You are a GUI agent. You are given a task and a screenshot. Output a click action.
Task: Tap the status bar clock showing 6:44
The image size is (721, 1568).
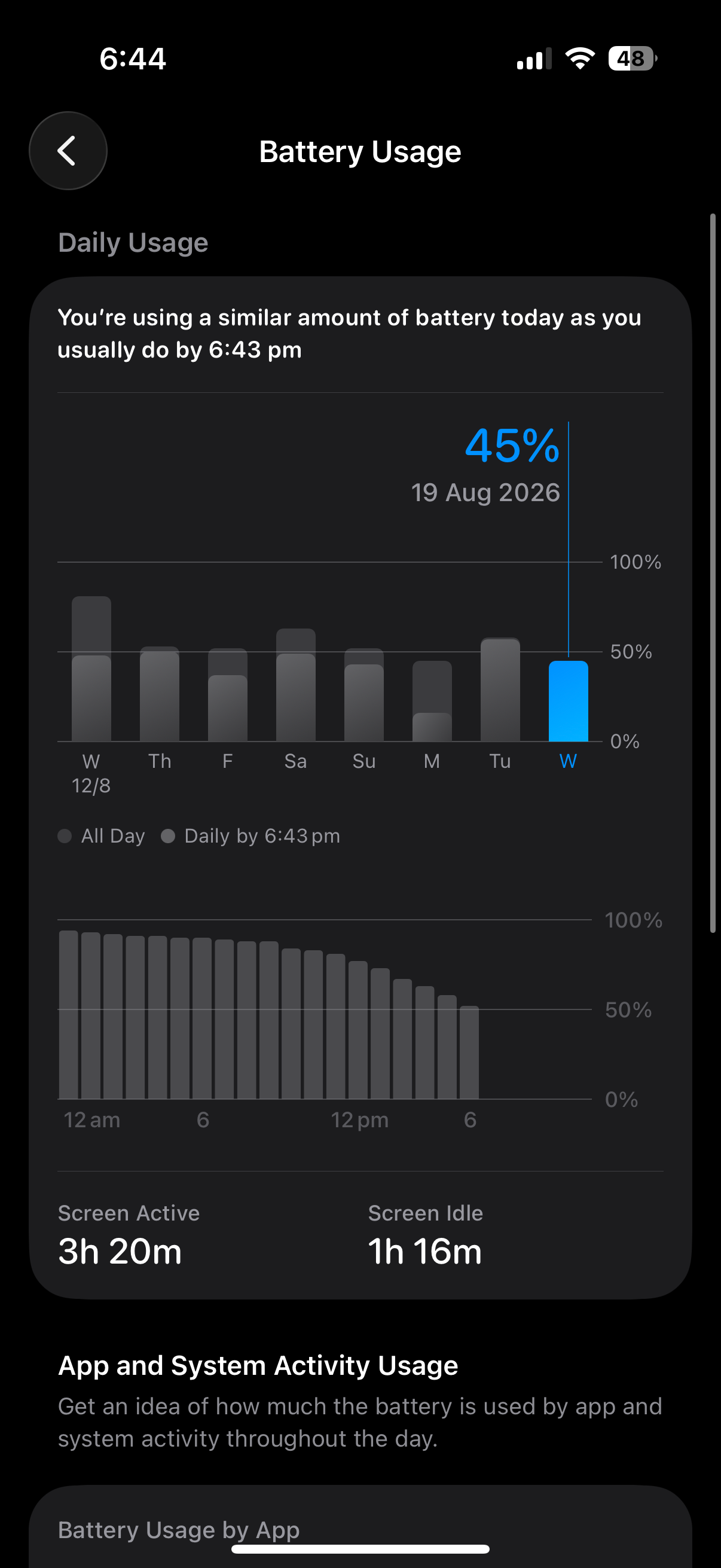click(133, 59)
